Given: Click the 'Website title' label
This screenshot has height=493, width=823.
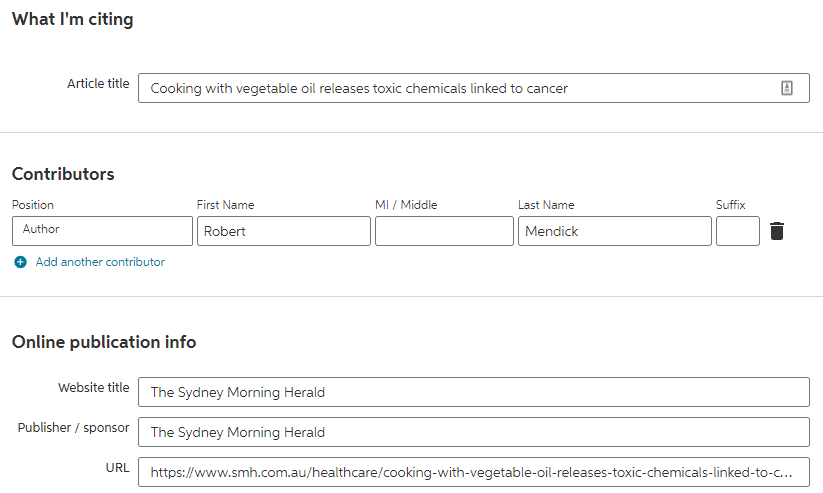Looking at the screenshot, I should 94,388.
